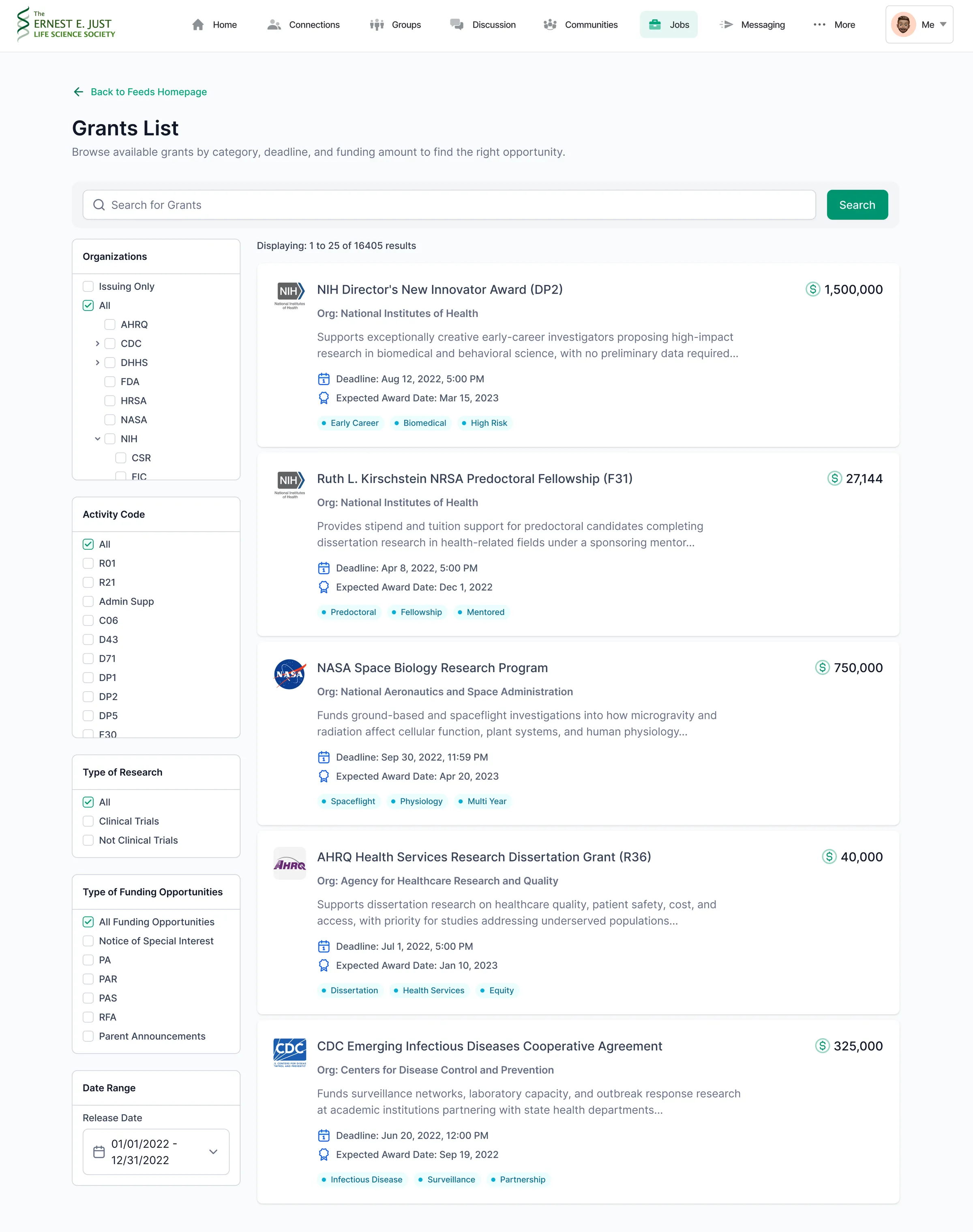Click the AHRQ logo on Dissertation Grant card

point(290,863)
